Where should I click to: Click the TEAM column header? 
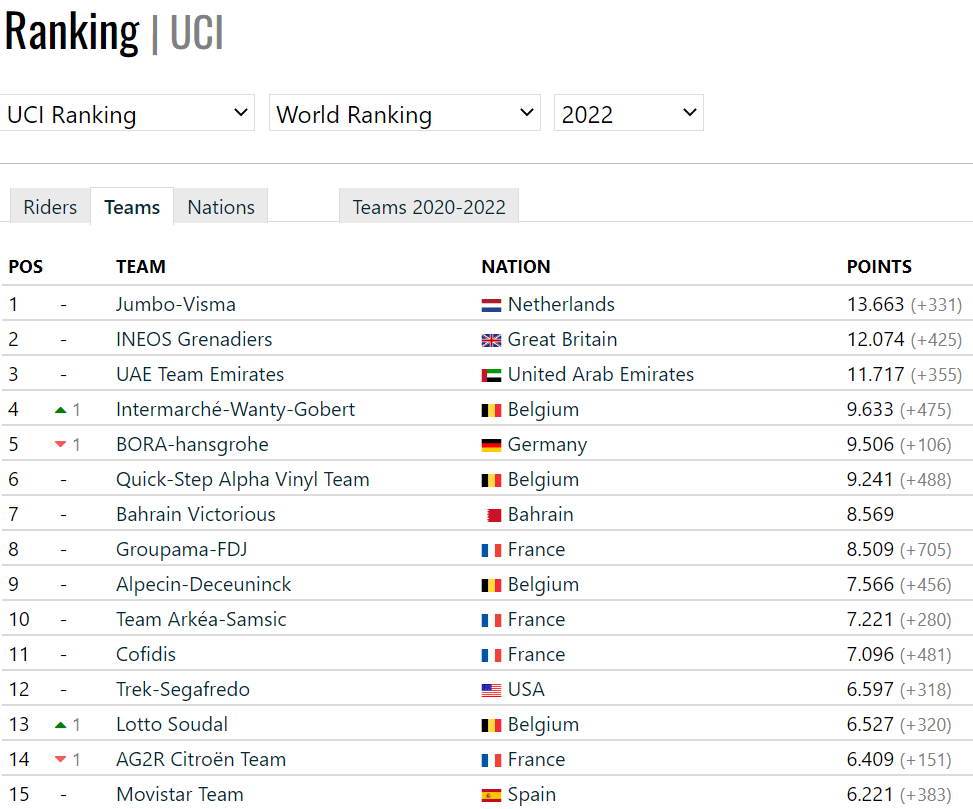(141, 267)
